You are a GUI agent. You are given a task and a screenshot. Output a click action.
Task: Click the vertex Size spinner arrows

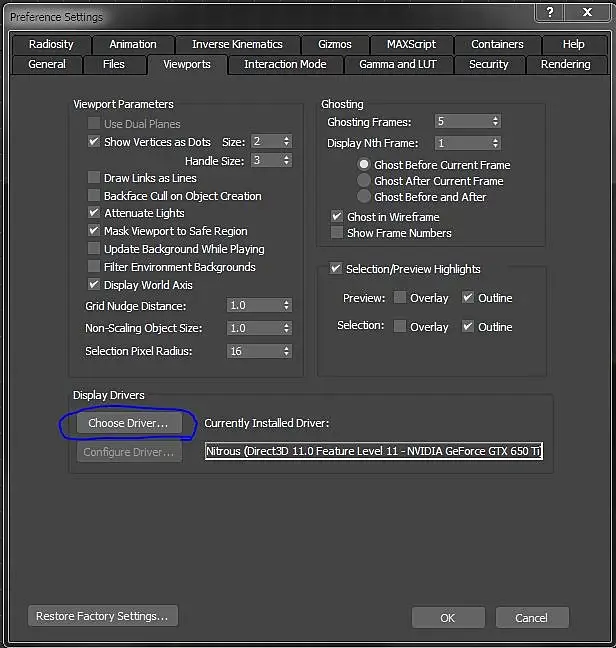[x=286, y=141]
